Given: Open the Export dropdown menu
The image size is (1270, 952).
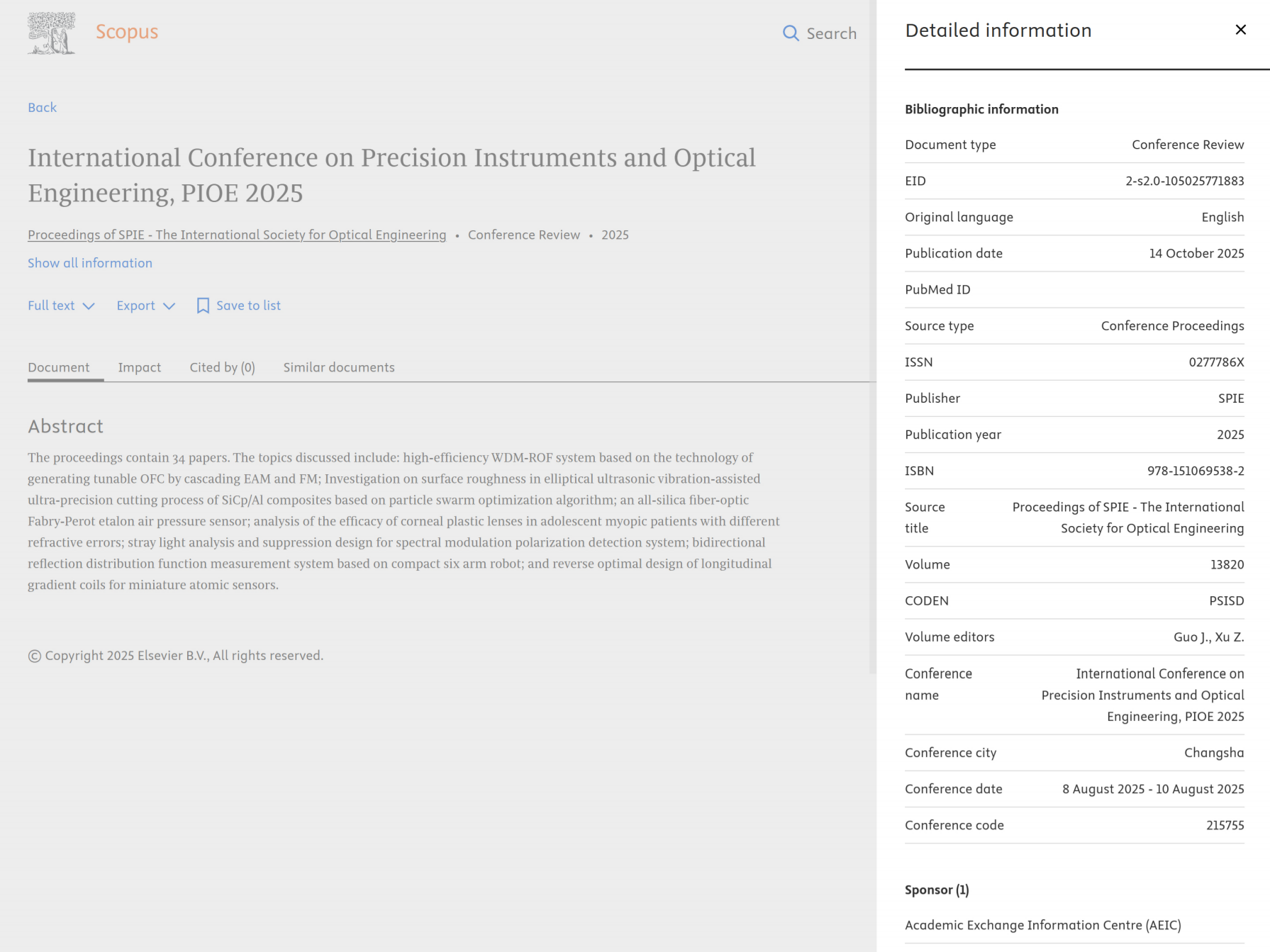Looking at the screenshot, I should click(x=145, y=306).
